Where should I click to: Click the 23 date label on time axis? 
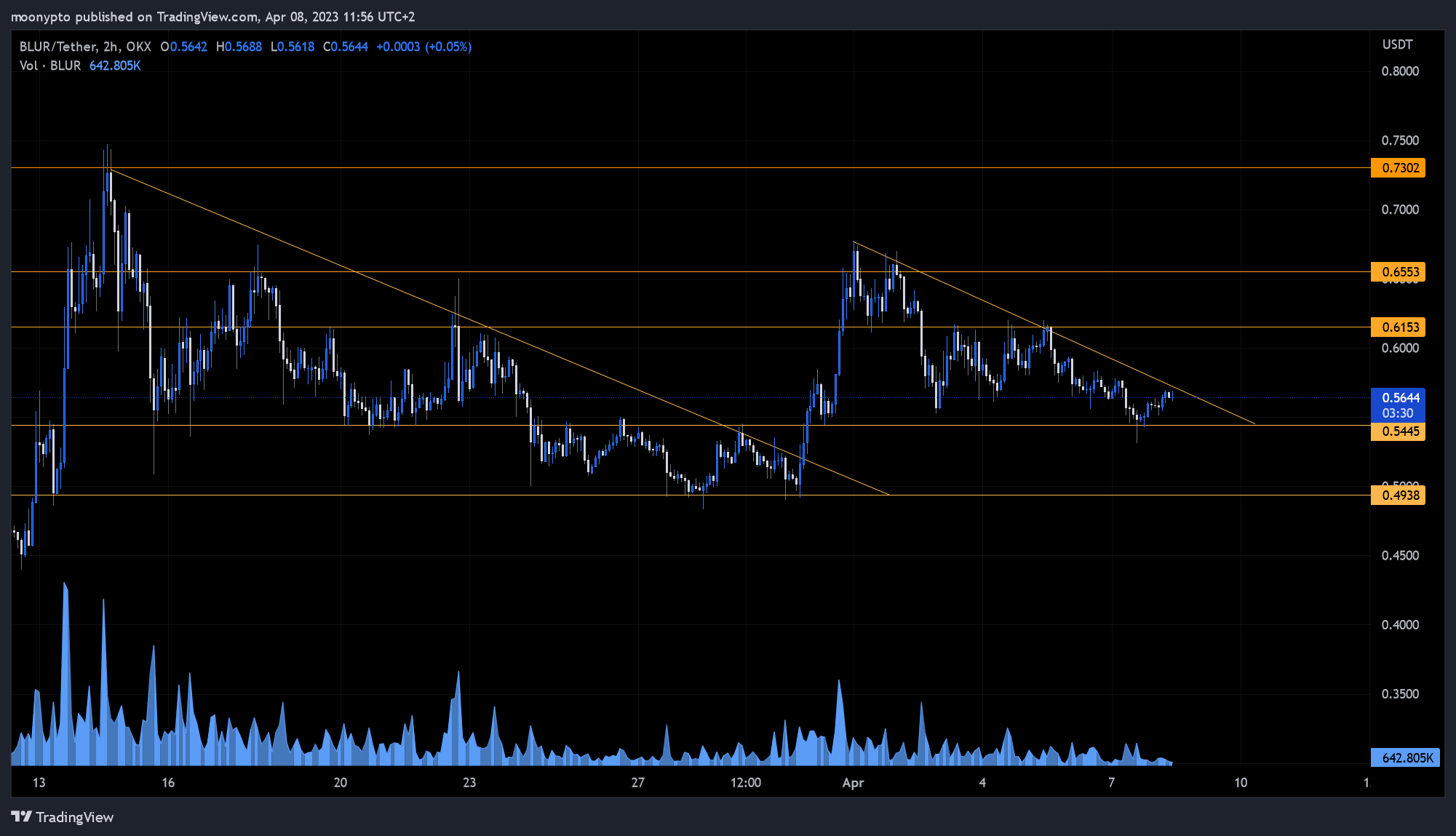(469, 783)
